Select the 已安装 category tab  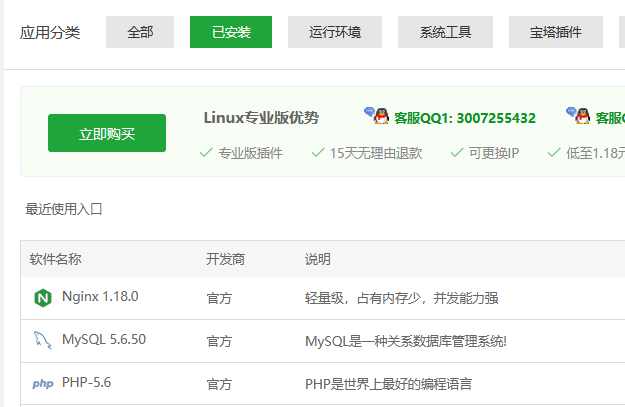[x=231, y=32]
